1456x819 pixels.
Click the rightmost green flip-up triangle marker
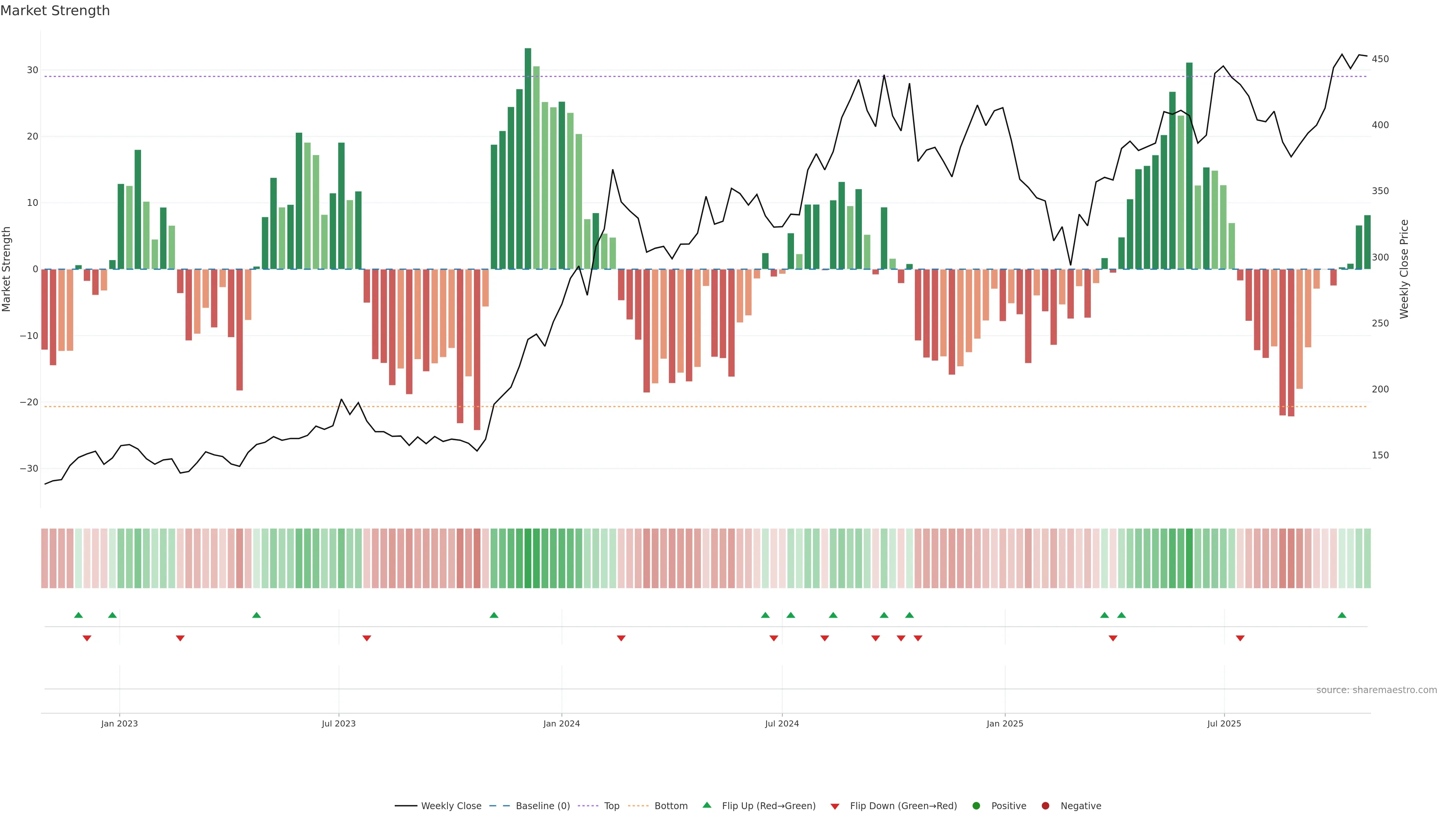click(x=1342, y=615)
